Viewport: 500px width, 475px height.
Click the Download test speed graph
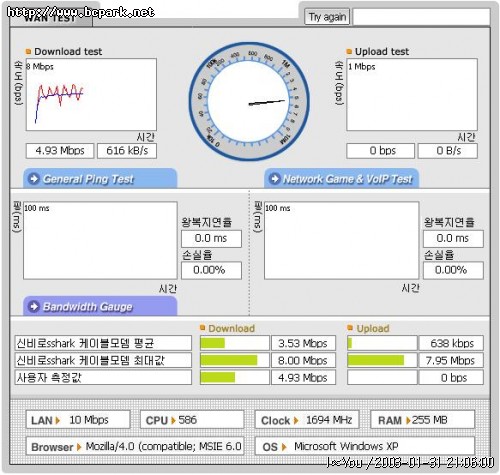click(91, 95)
